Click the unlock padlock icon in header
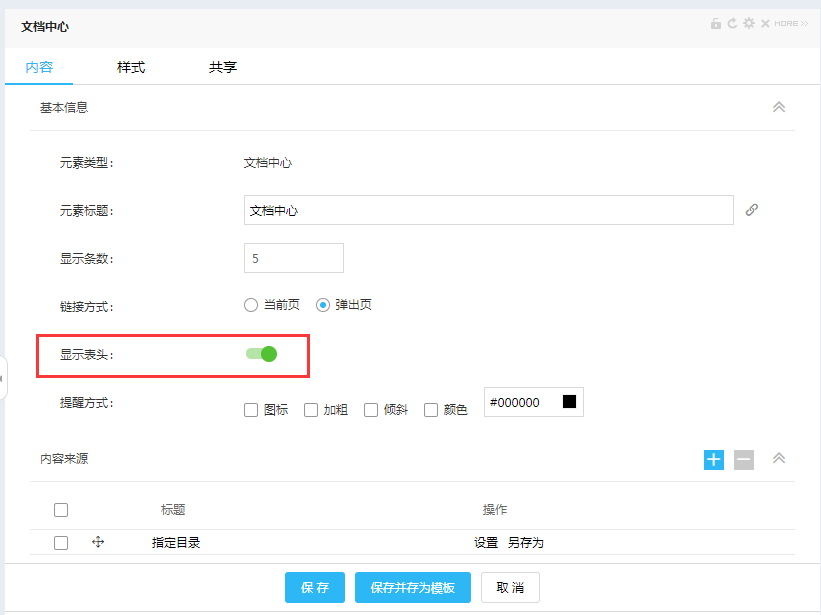Image resolution: width=821 pixels, height=615 pixels. tap(716, 23)
